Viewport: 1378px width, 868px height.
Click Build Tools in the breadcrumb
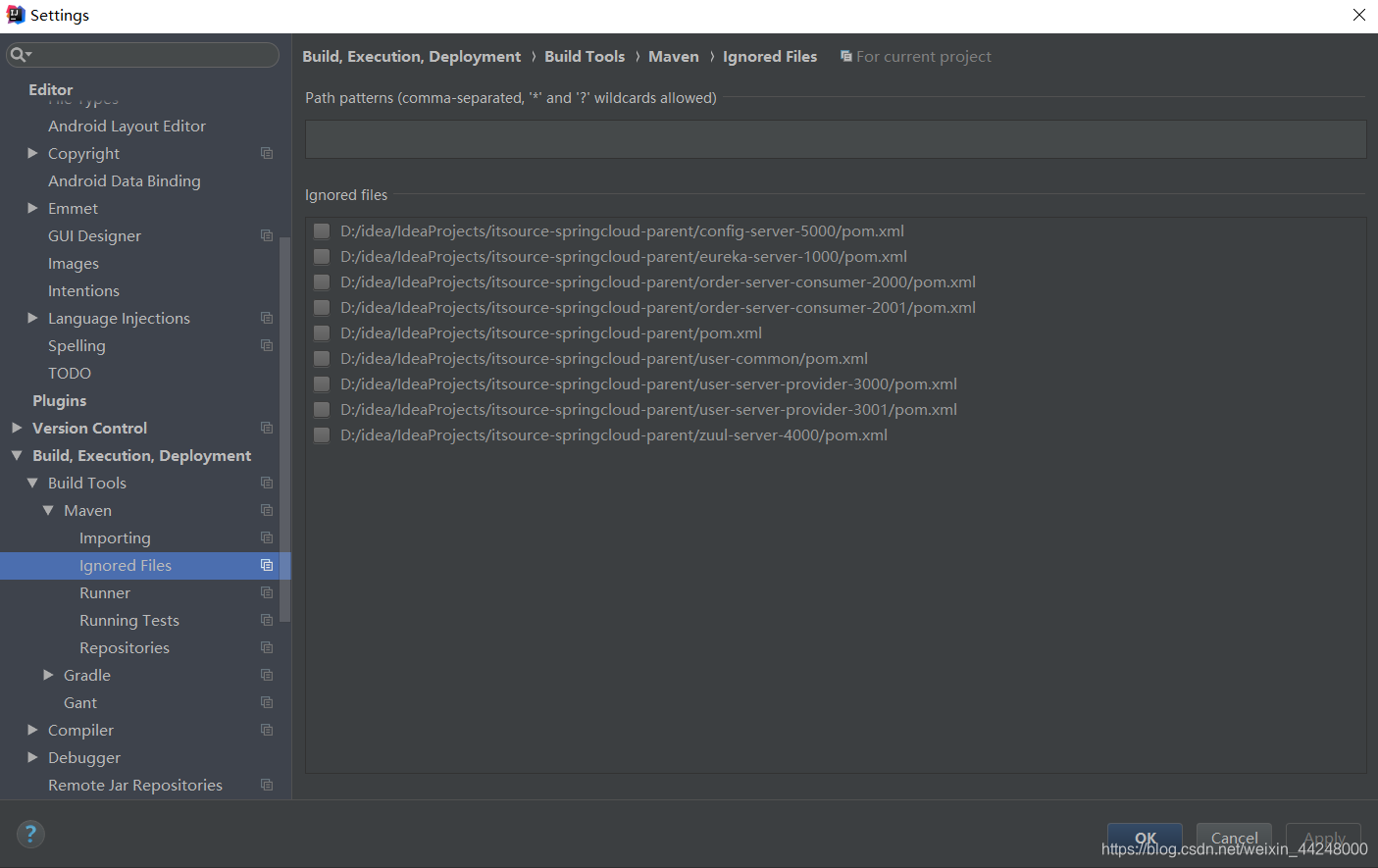(585, 57)
